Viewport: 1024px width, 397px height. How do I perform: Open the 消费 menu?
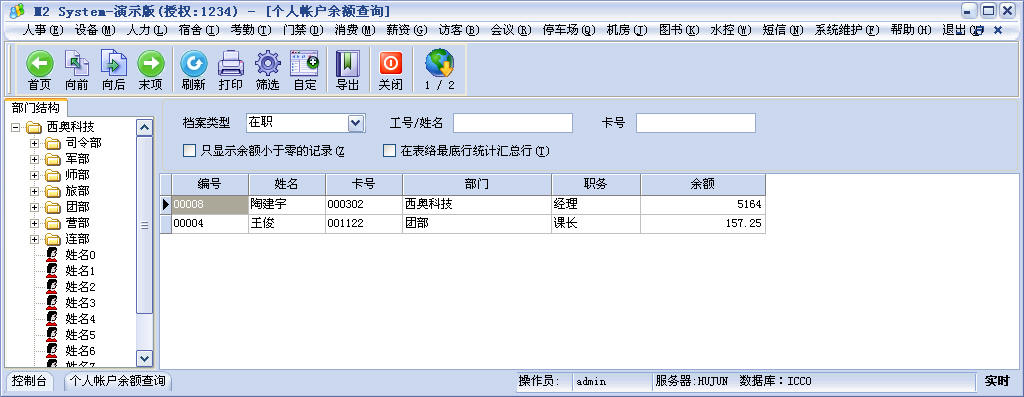click(x=355, y=30)
